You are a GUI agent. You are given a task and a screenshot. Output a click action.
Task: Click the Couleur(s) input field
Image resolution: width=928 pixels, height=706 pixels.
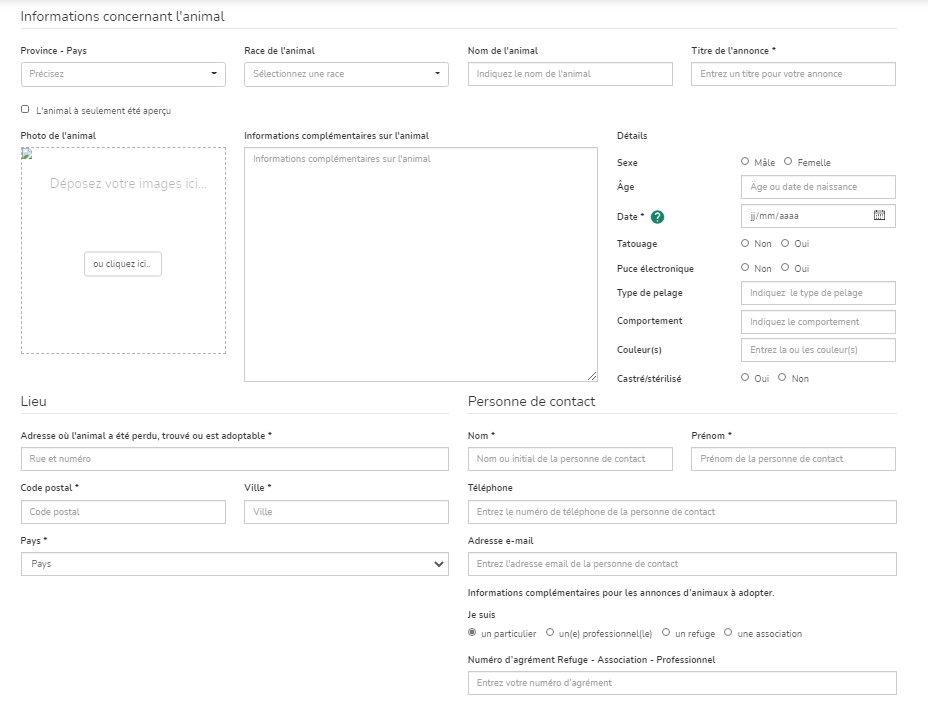tap(818, 350)
